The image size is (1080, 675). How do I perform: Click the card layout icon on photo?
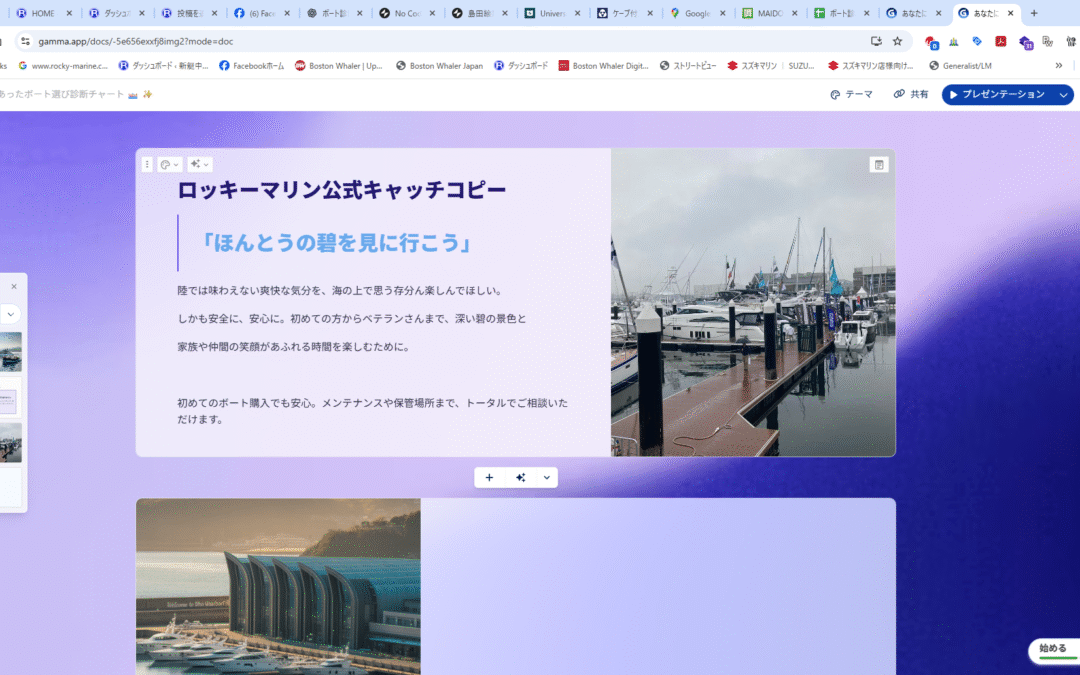pyautogui.click(x=879, y=165)
